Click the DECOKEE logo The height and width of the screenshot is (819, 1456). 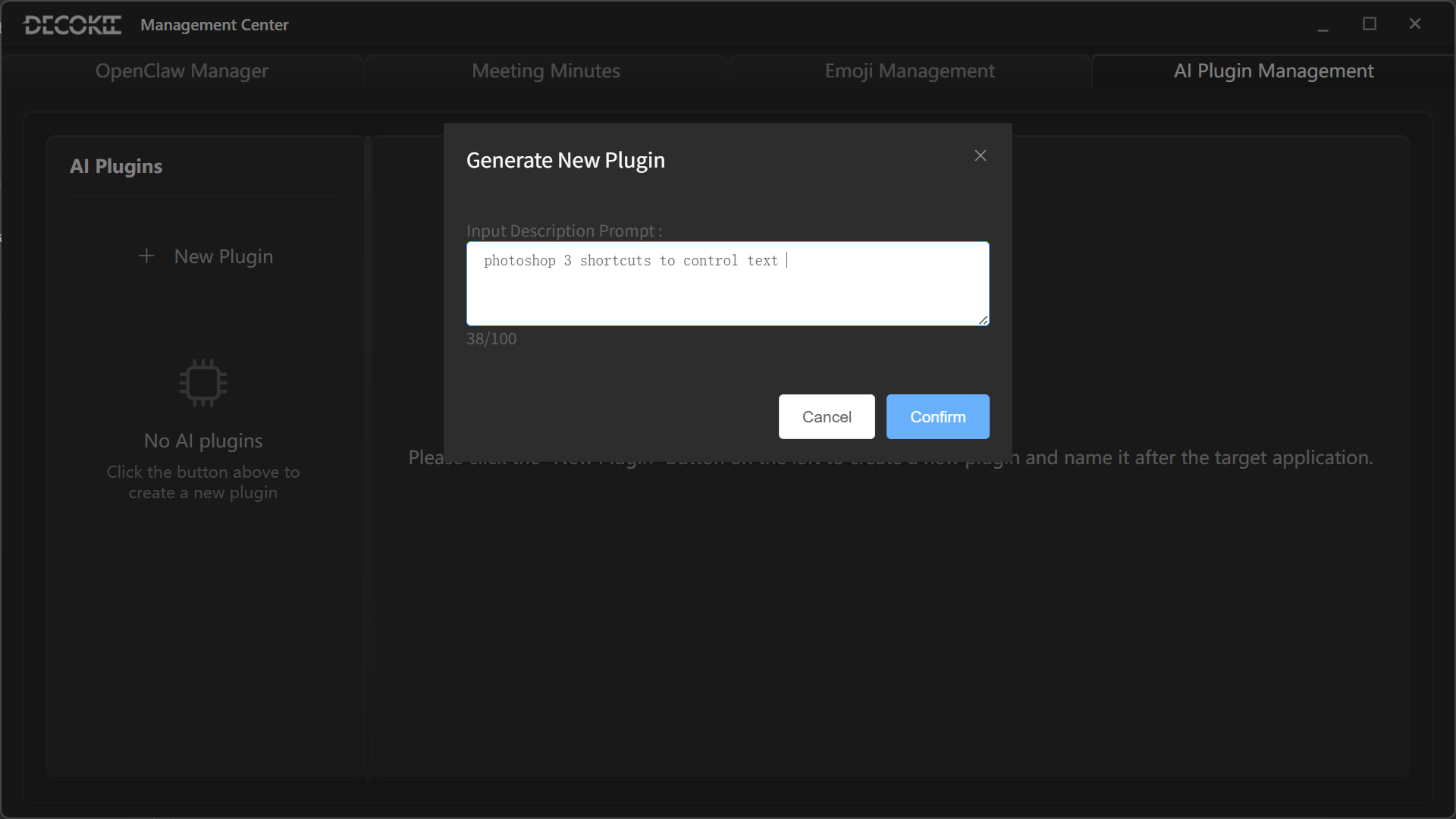[73, 25]
